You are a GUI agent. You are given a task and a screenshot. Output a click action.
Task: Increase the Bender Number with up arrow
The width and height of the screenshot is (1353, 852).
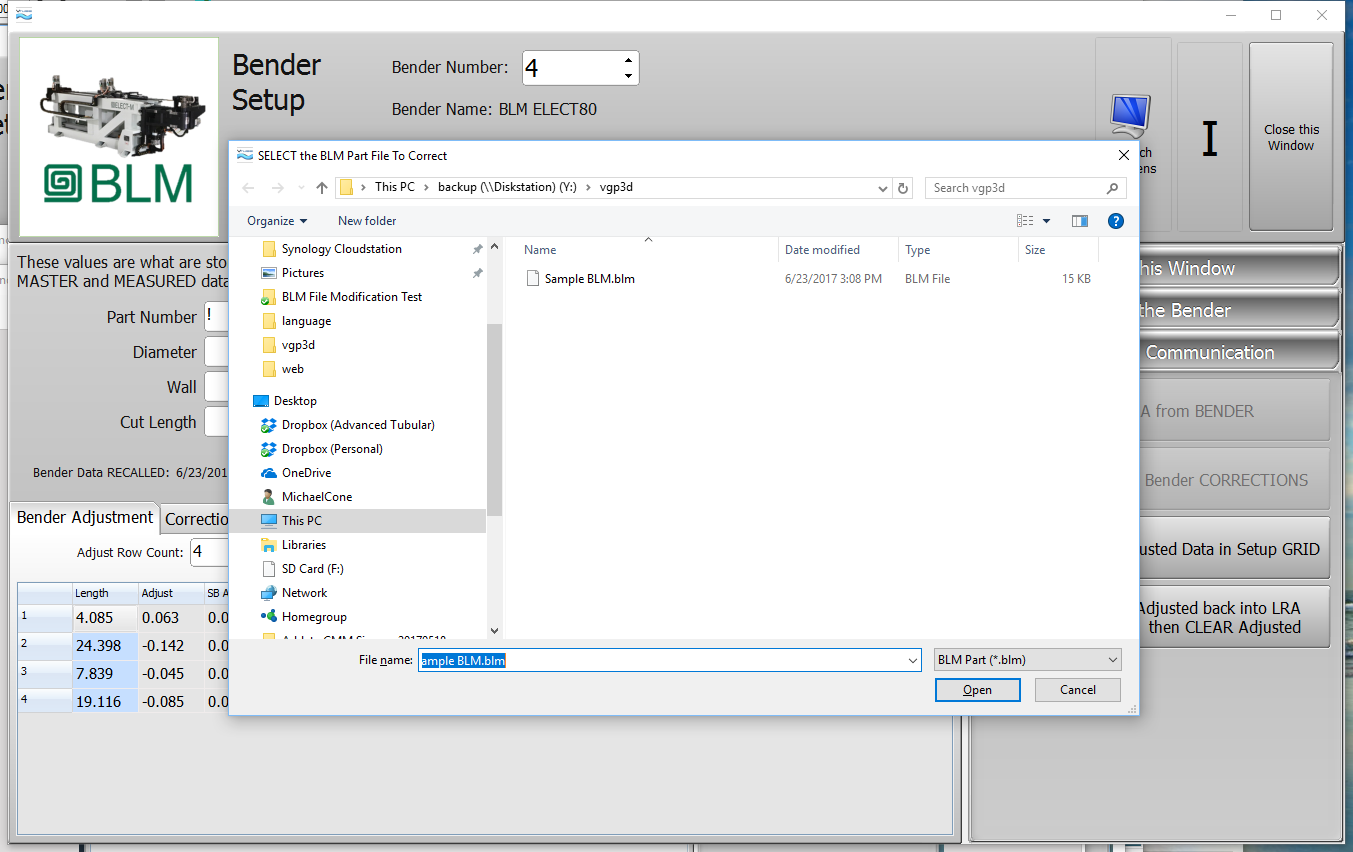(x=628, y=60)
